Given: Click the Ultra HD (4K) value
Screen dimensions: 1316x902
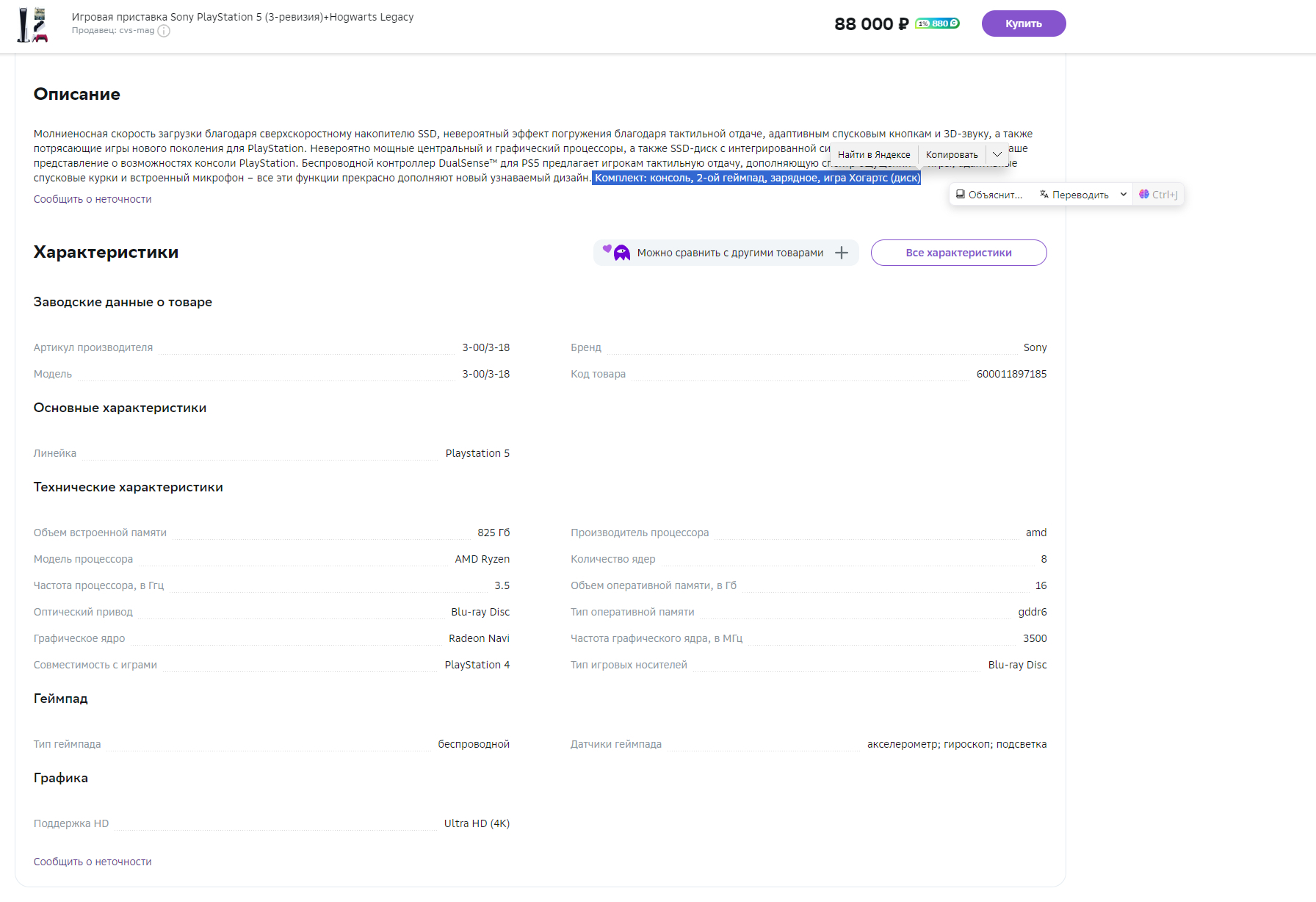Looking at the screenshot, I should pyautogui.click(x=477, y=823).
